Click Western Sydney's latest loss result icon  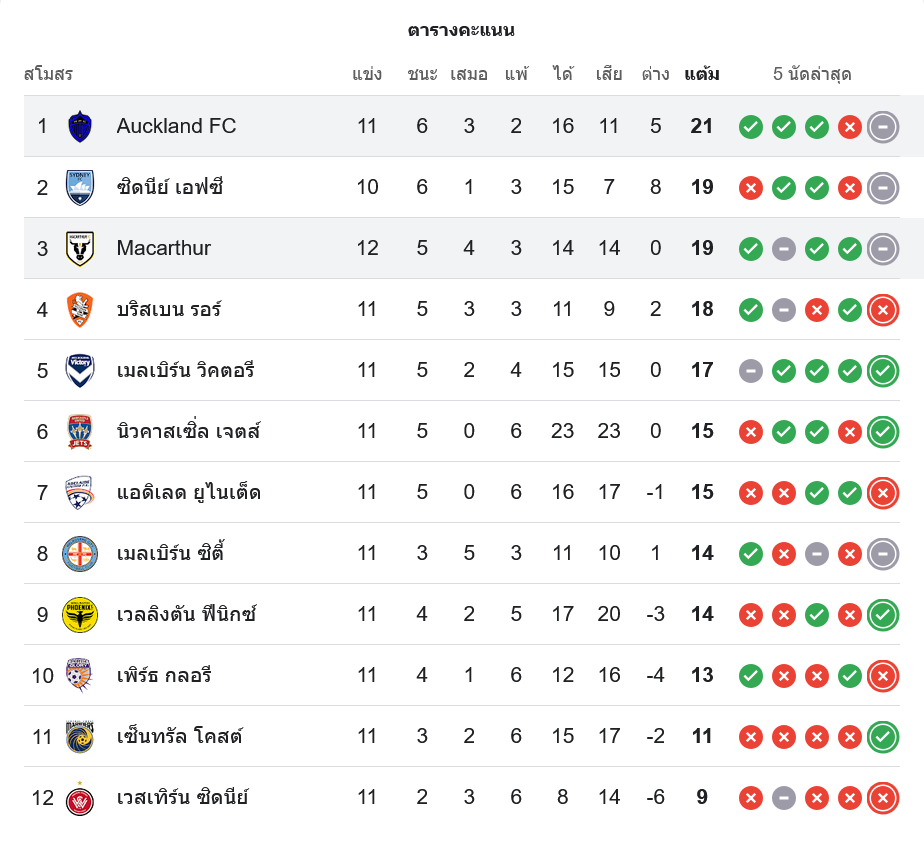click(x=882, y=798)
